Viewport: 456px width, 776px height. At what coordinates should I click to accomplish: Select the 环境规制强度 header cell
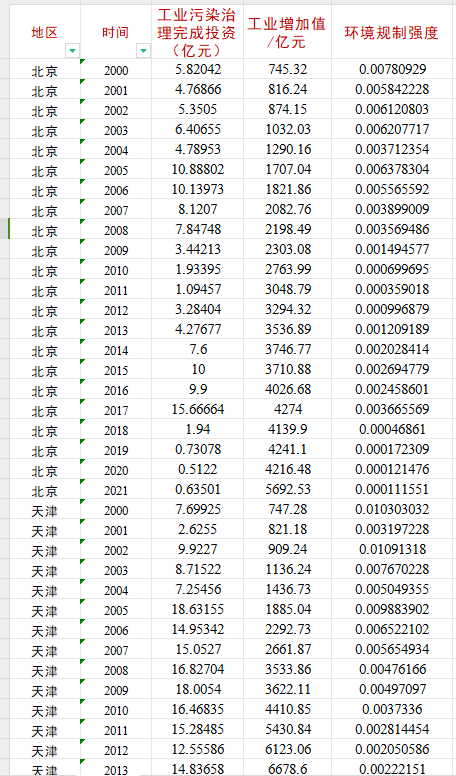coord(392,32)
